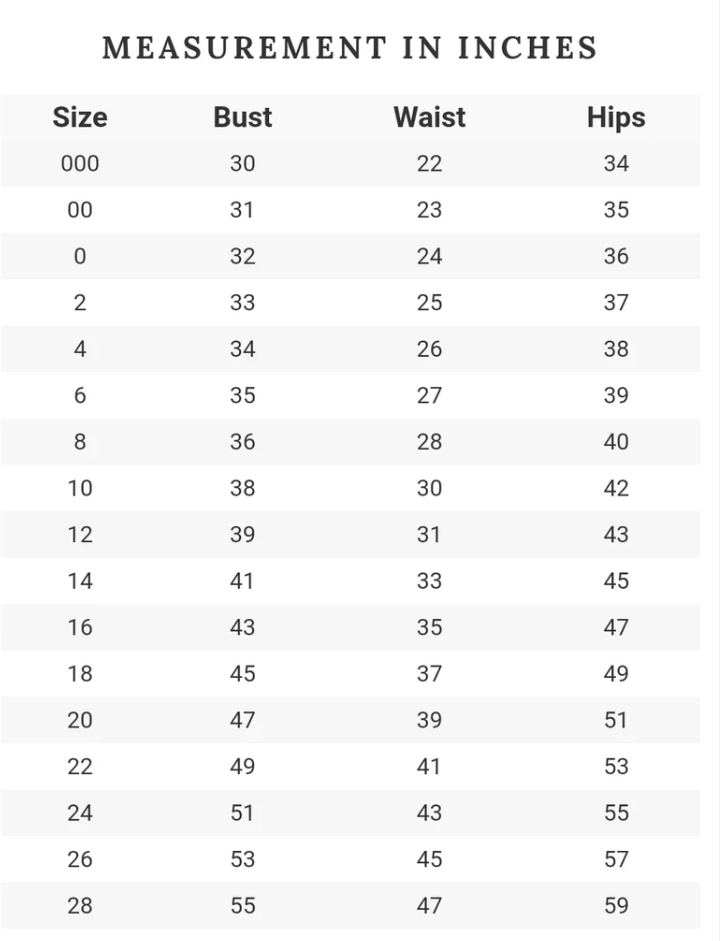Click the bust value 38 for size 10
The width and height of the screenshot is (720, 941).
(242, 488)
